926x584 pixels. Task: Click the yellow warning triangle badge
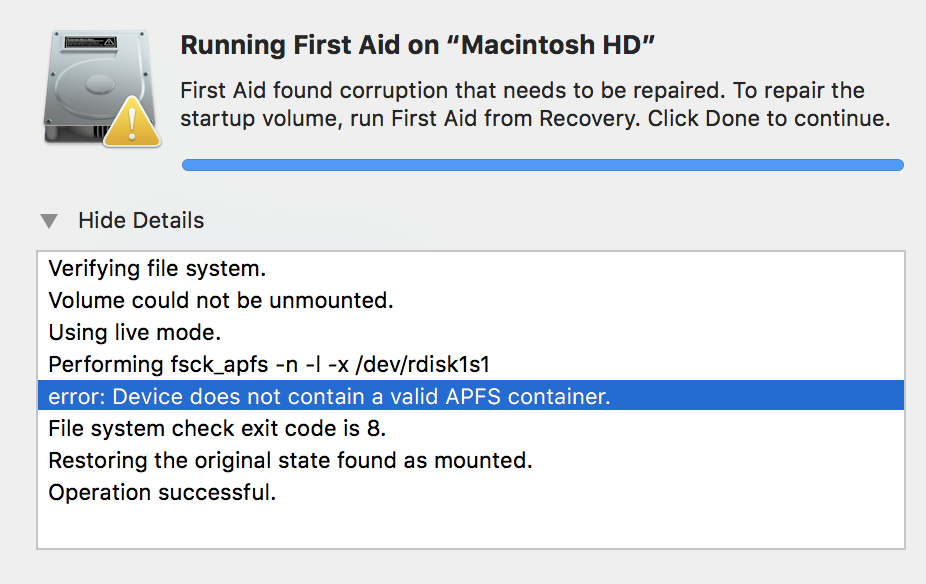coord(132,122)
